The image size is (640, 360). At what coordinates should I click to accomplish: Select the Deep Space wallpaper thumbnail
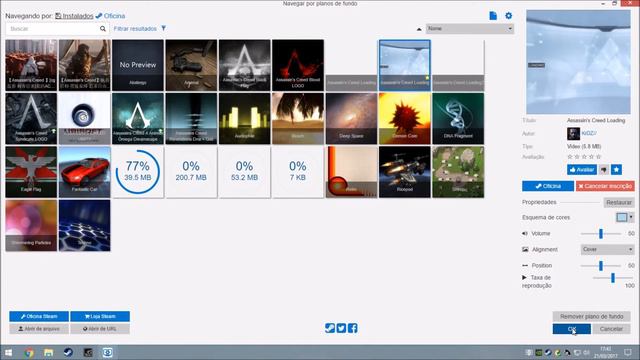coord(351,118)
